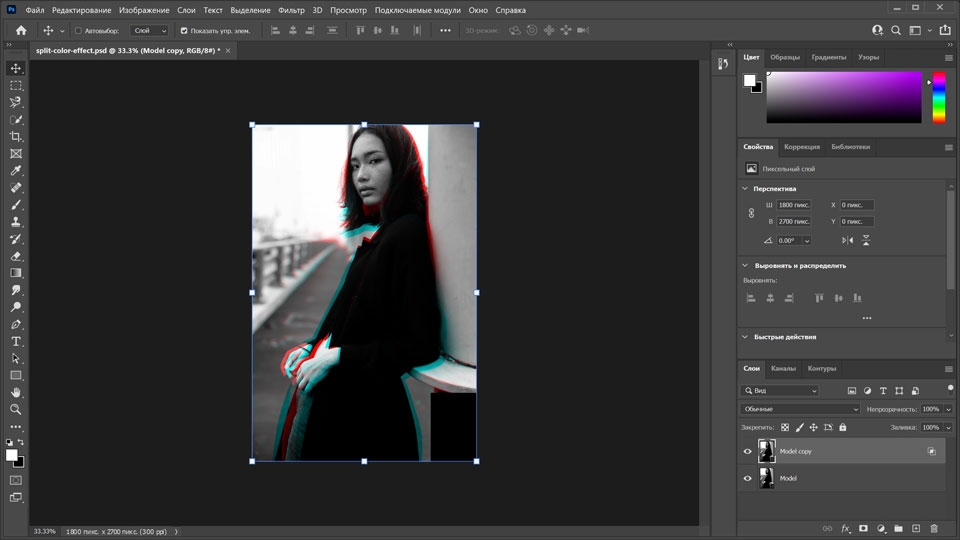960x540 pixels.
Task: Choose the Hand tool
Action: [x=16, y=392]
